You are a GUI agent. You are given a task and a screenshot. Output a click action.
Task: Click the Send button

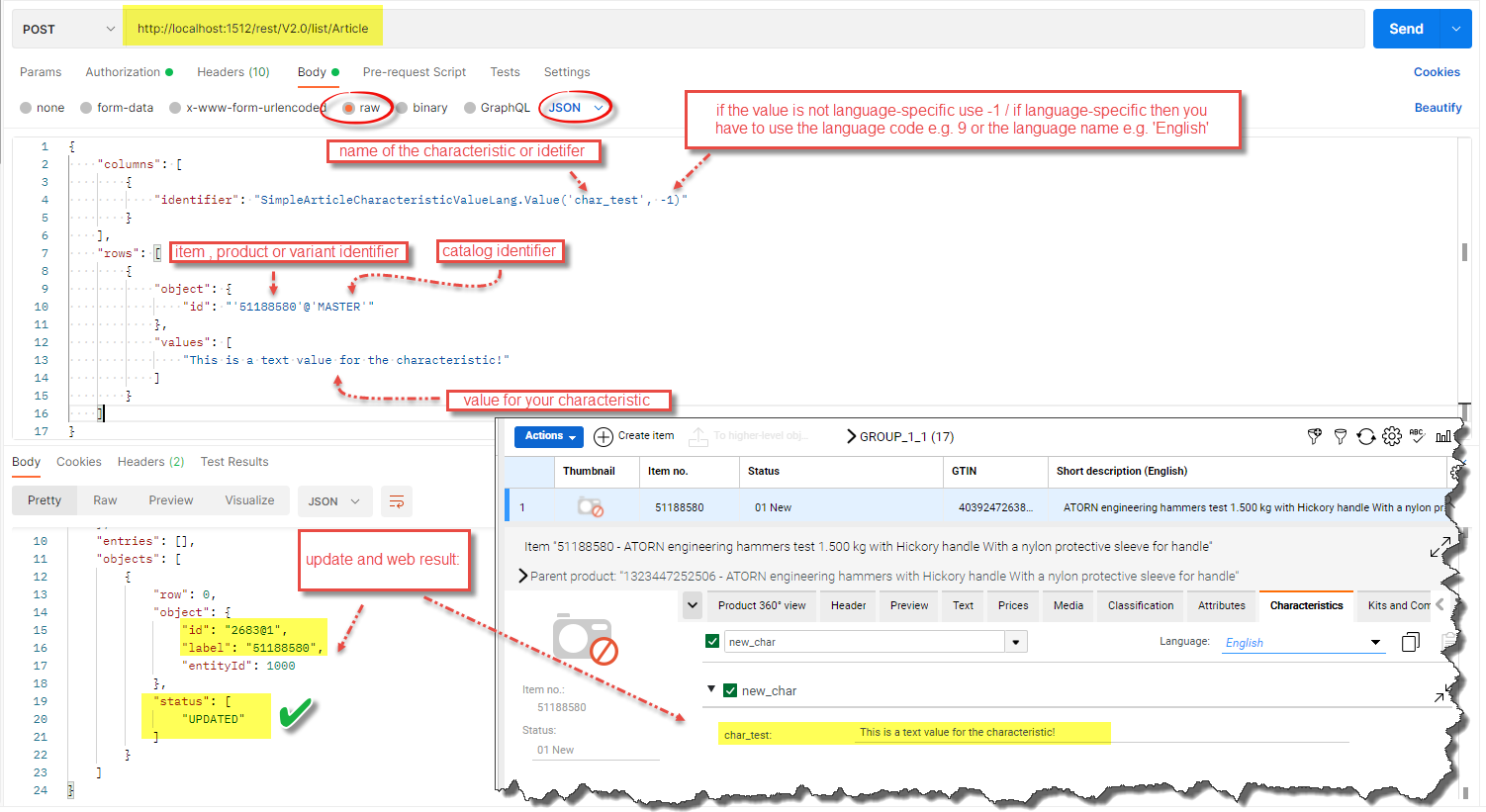coord(1406,29)
